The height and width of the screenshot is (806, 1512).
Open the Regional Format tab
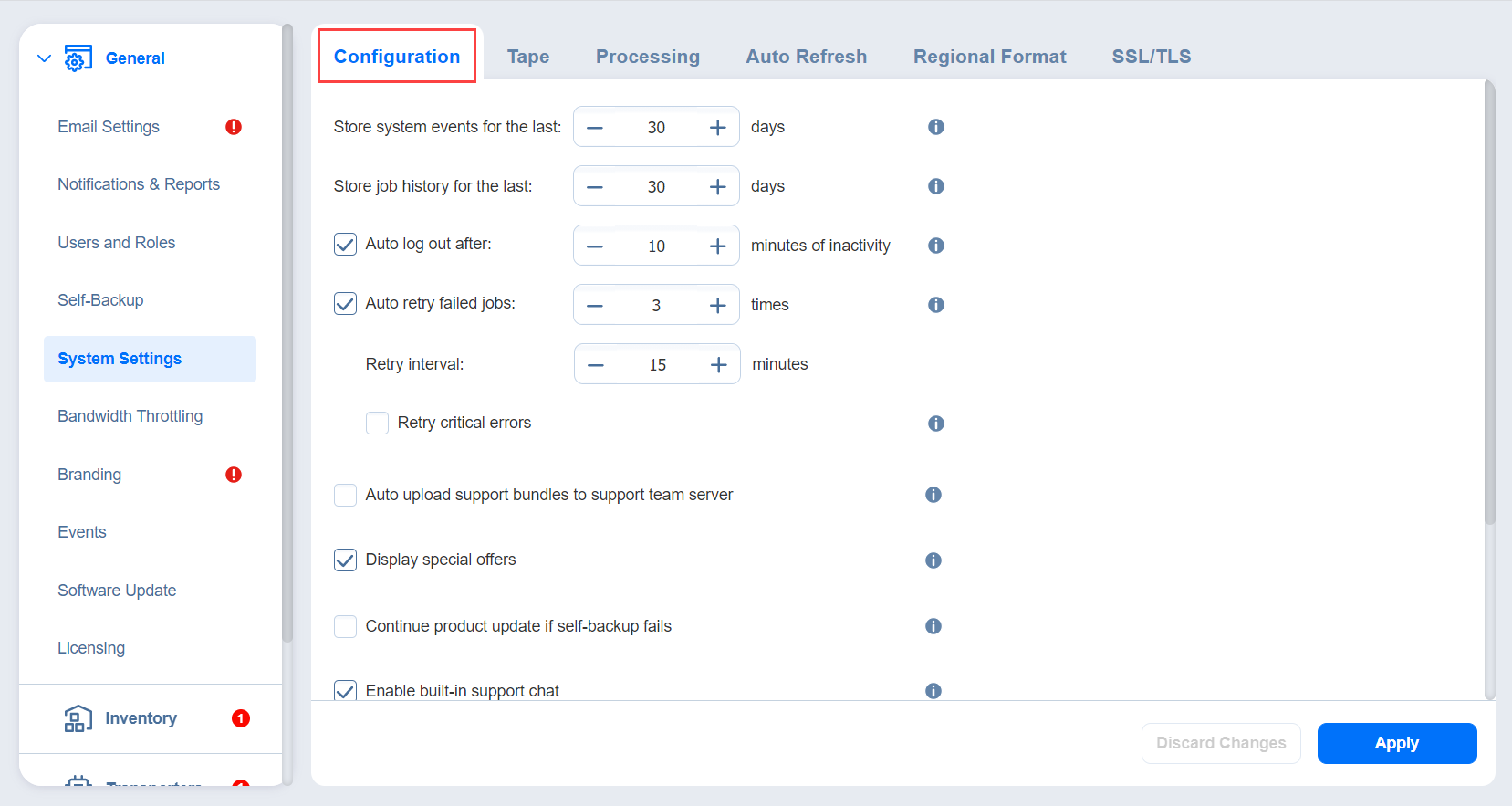989,57
